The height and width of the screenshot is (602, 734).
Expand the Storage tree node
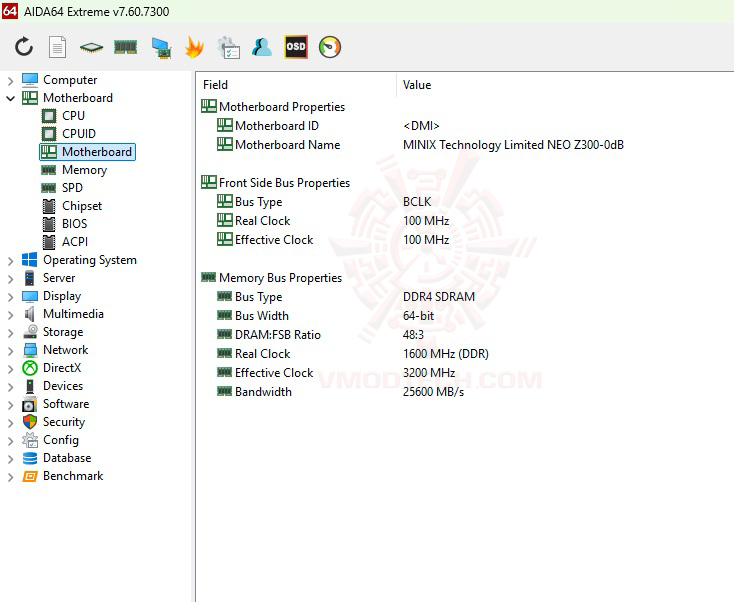click(x=10, y=333)
